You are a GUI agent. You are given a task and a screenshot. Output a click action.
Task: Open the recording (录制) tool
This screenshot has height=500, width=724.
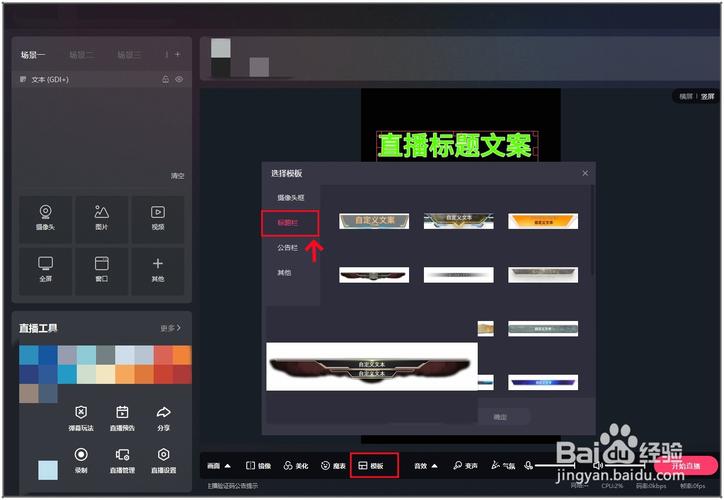pos(81,460)
